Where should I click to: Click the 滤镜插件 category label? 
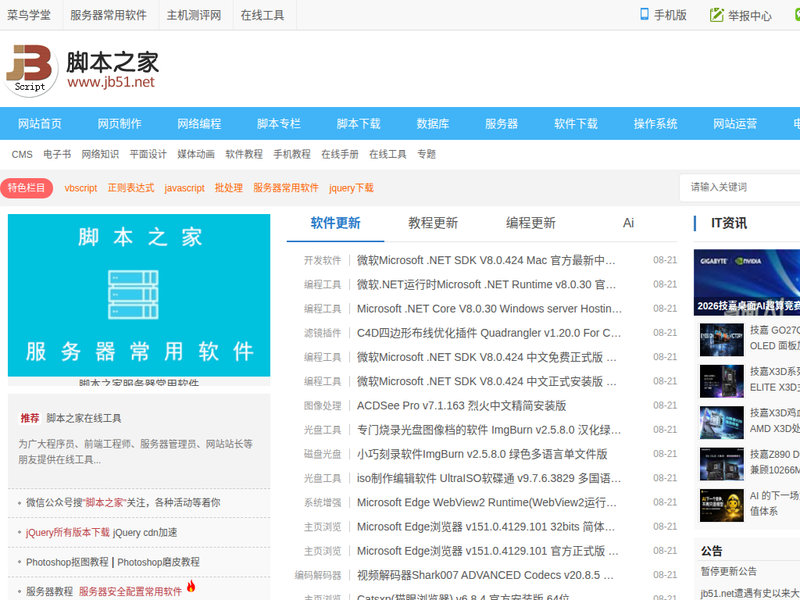click(x=322, y=333)
